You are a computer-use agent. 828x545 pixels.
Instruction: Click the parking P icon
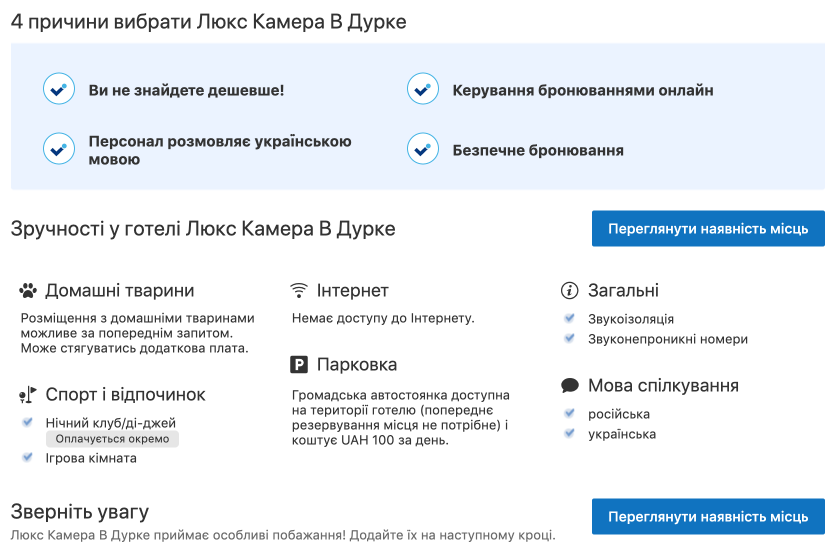298,365
